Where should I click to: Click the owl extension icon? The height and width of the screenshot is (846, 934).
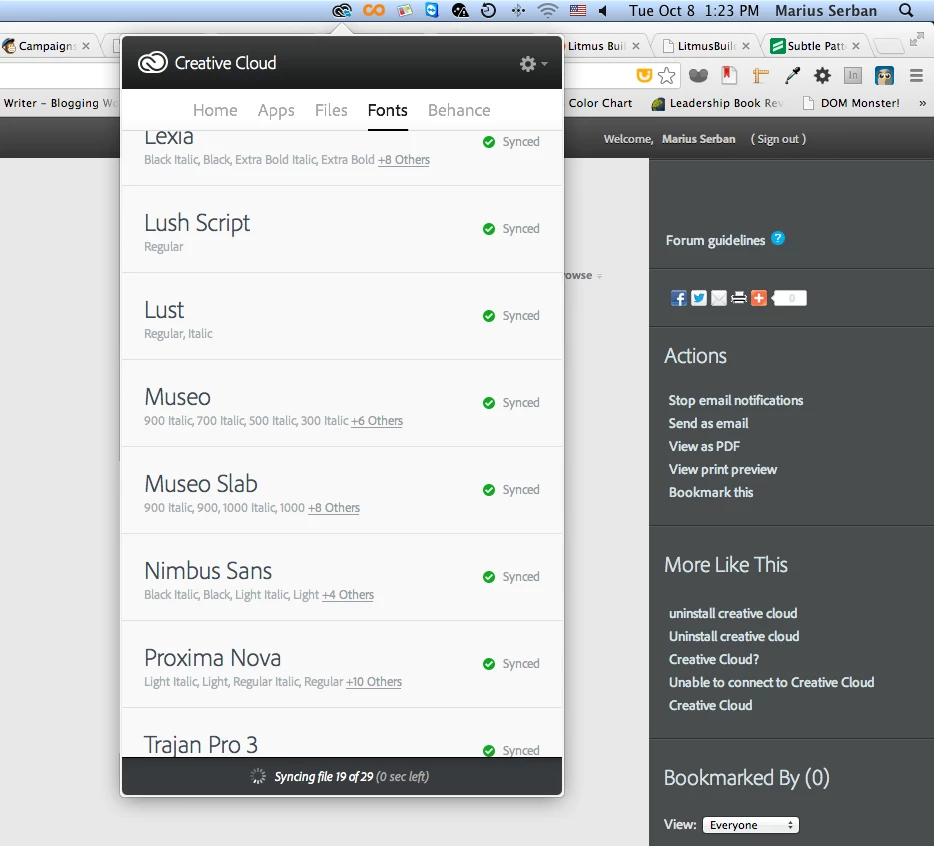point(884,76)
